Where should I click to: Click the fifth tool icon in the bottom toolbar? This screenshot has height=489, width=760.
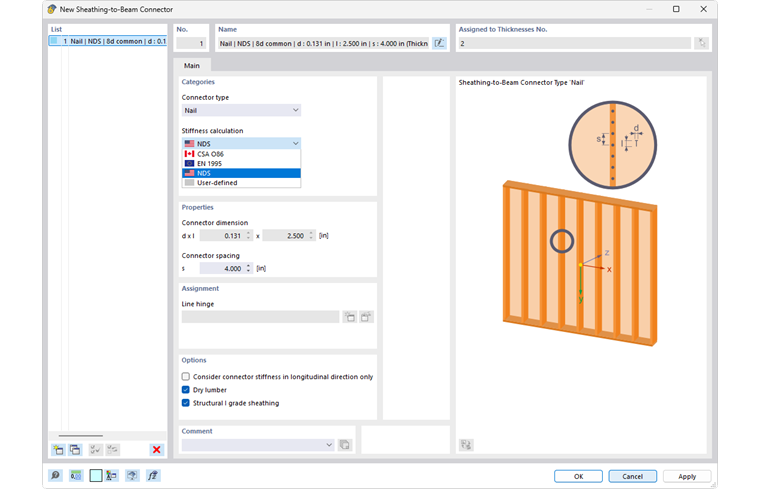click(x=132, y=475)
